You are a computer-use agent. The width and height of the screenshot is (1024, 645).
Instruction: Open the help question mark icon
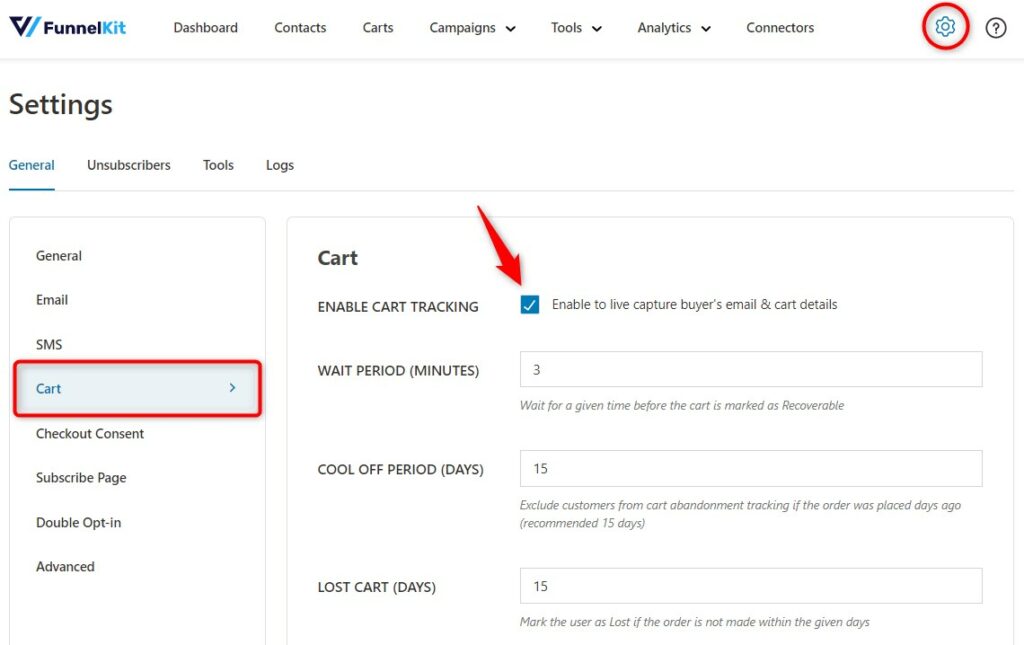(x=995, y=28)
